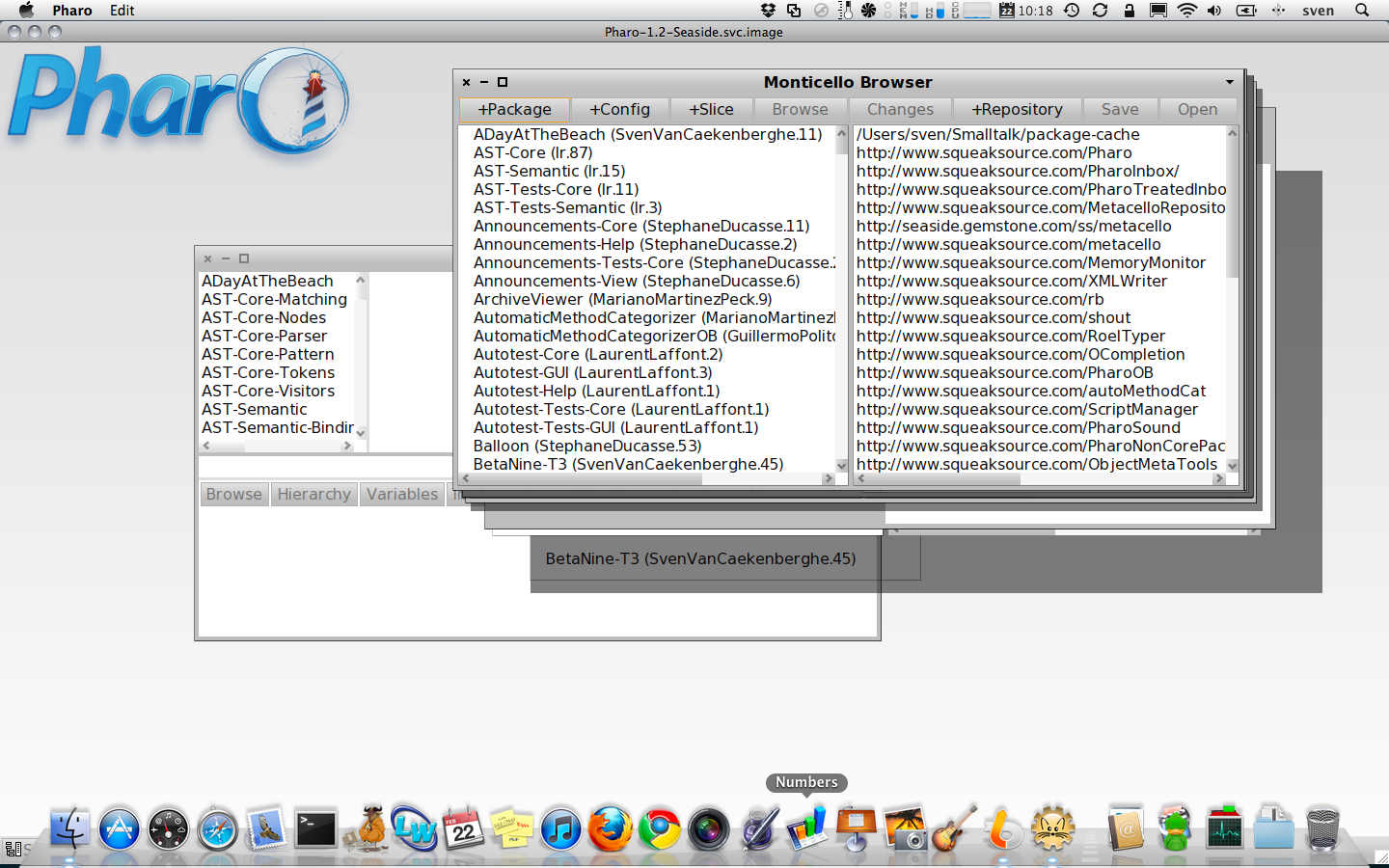Open the Monticello Browser window menu arrow
The image size is (1389, 868).
(x=1230, y=82)
